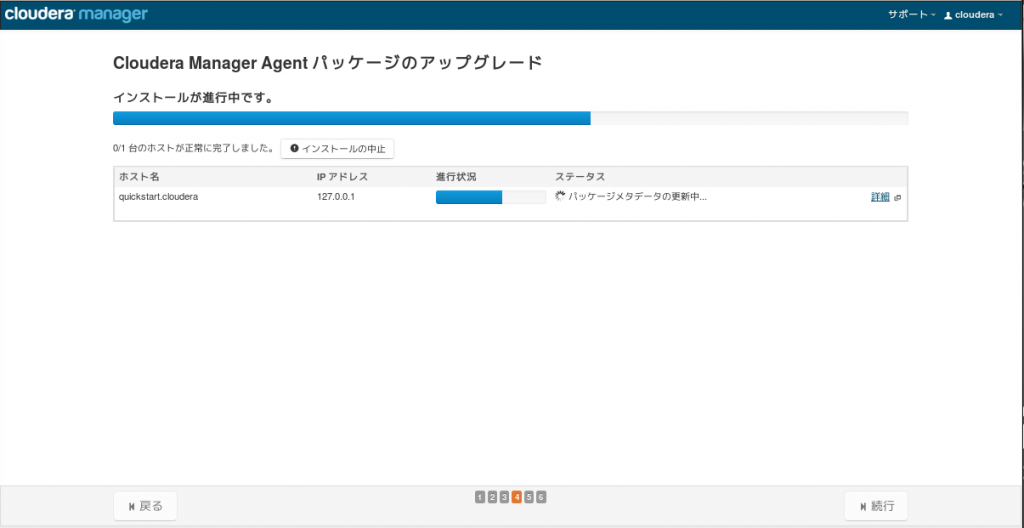Click the 0/1 台のホスト completion text
This screenshot has height=528, width=1024.
click(x=193, y=148)
